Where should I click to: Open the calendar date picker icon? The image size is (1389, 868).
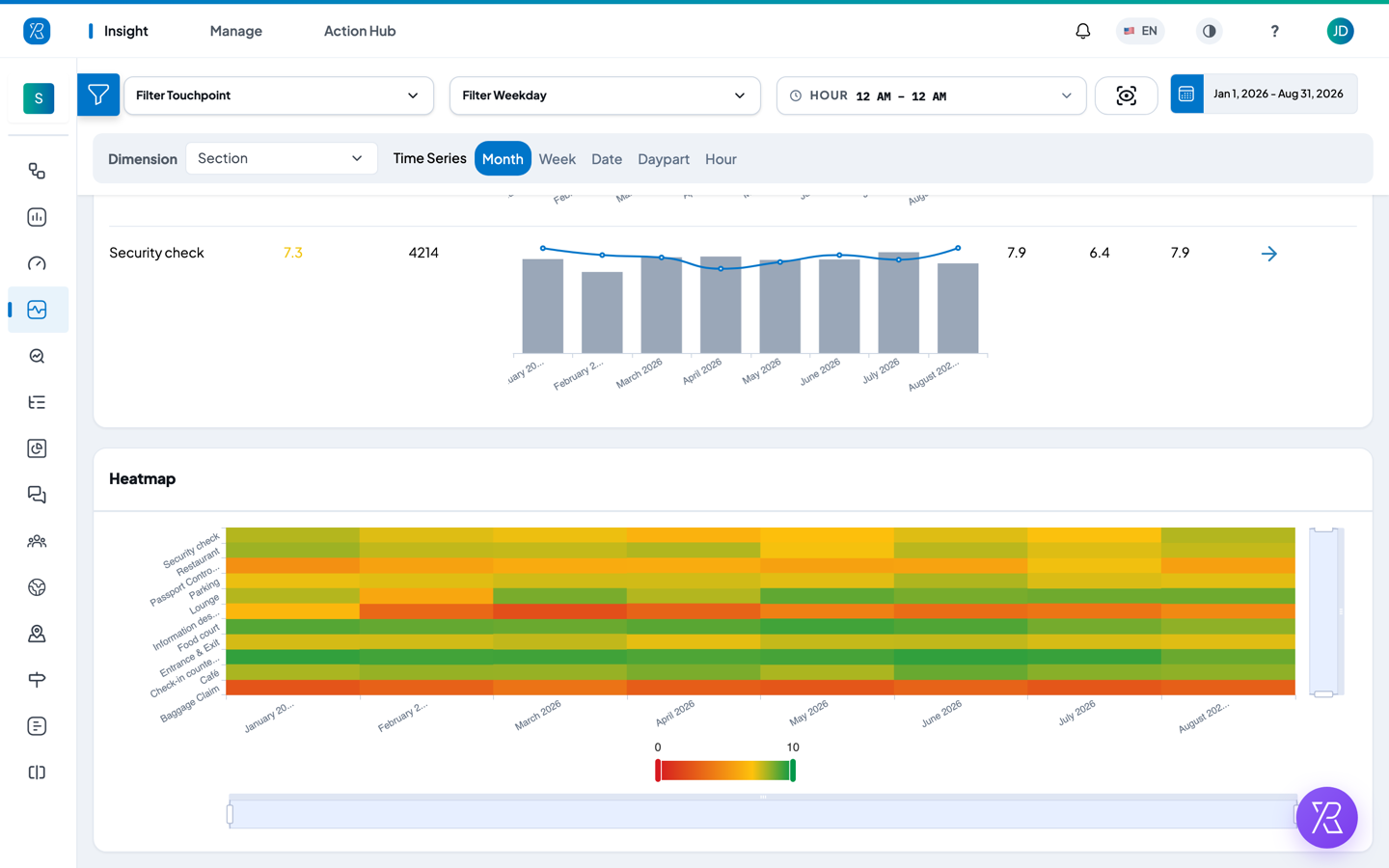1186,95
